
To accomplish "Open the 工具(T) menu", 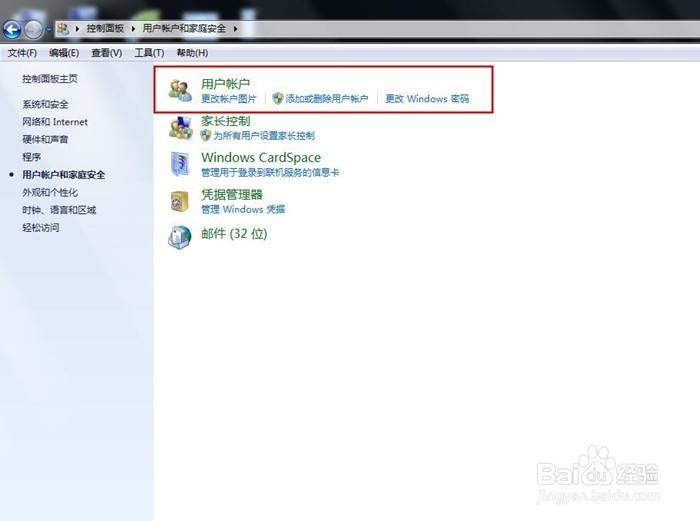I will coord(149,53).
